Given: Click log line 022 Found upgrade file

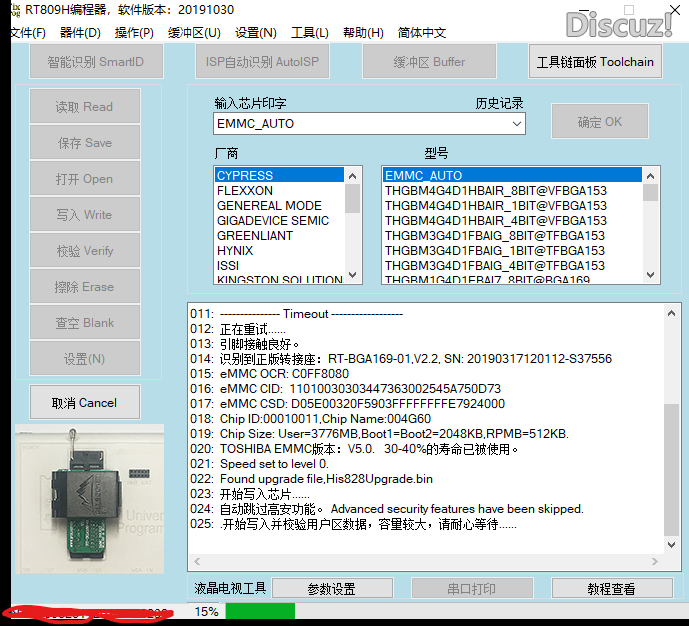Looking at the screenshot, I should [x=312, y=479].
